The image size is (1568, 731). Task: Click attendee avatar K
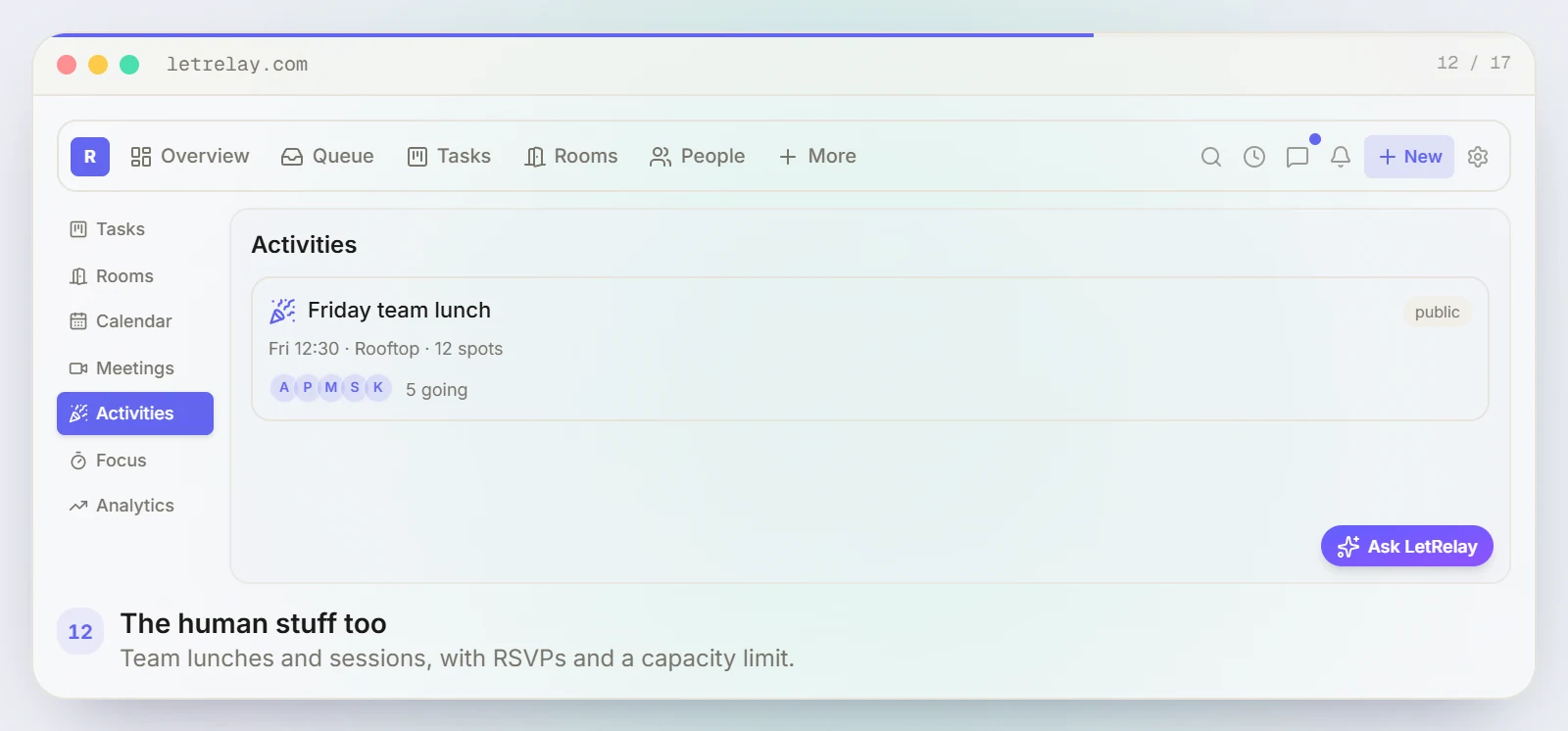click(378, 388)
